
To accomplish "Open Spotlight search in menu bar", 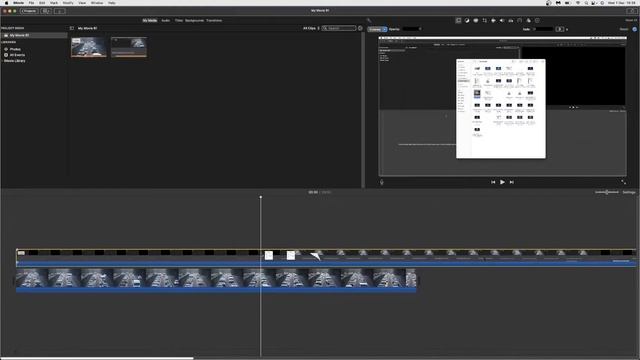I will point(586,3).
